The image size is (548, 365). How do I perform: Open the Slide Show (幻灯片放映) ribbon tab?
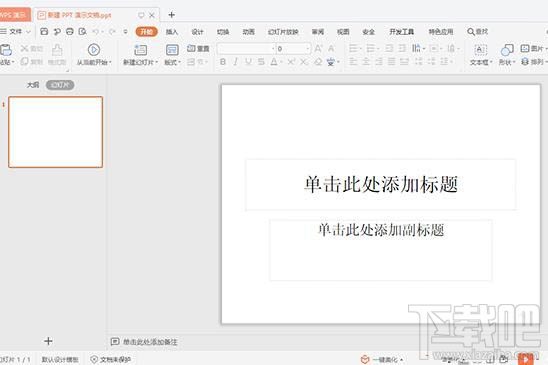[283, 32]
